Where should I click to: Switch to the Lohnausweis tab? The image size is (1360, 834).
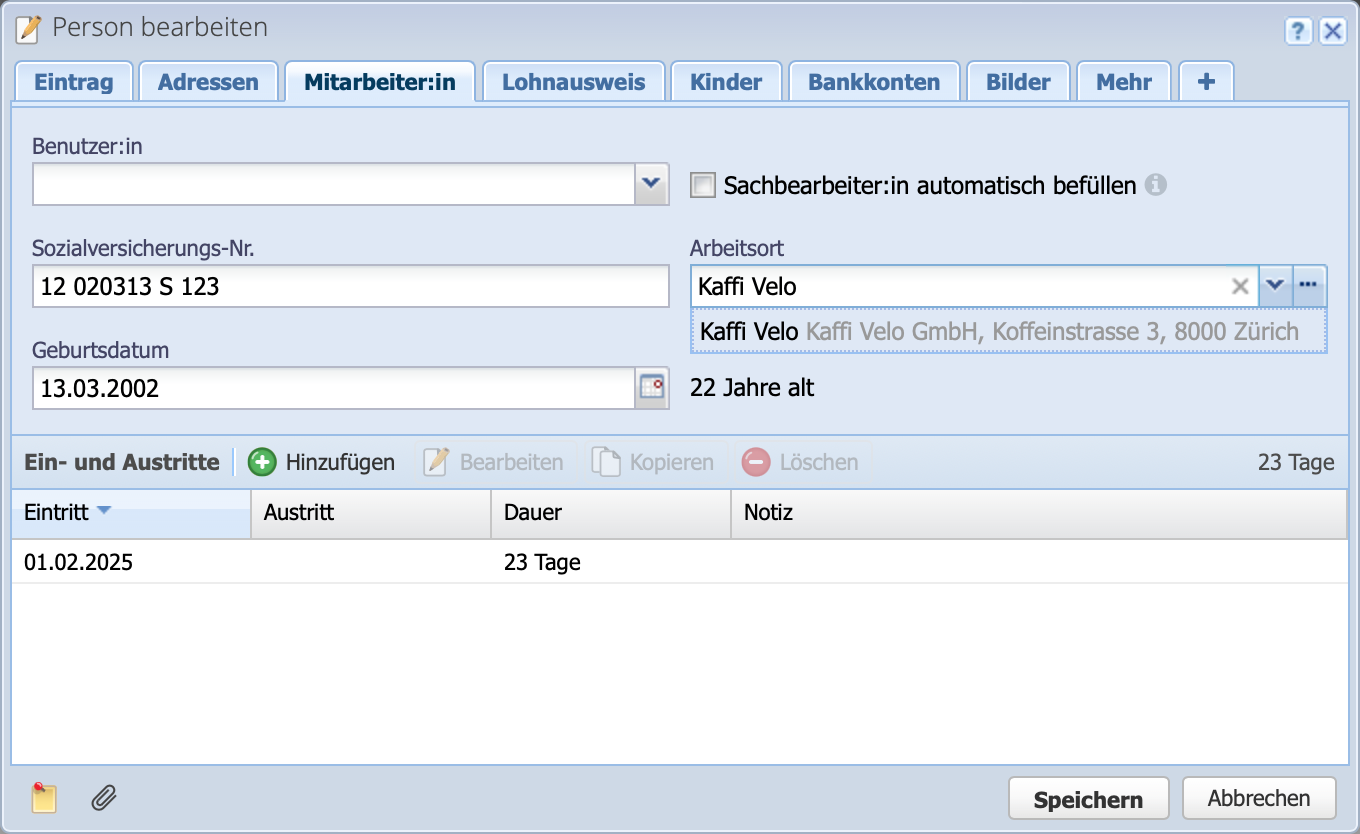click(573, 81)
